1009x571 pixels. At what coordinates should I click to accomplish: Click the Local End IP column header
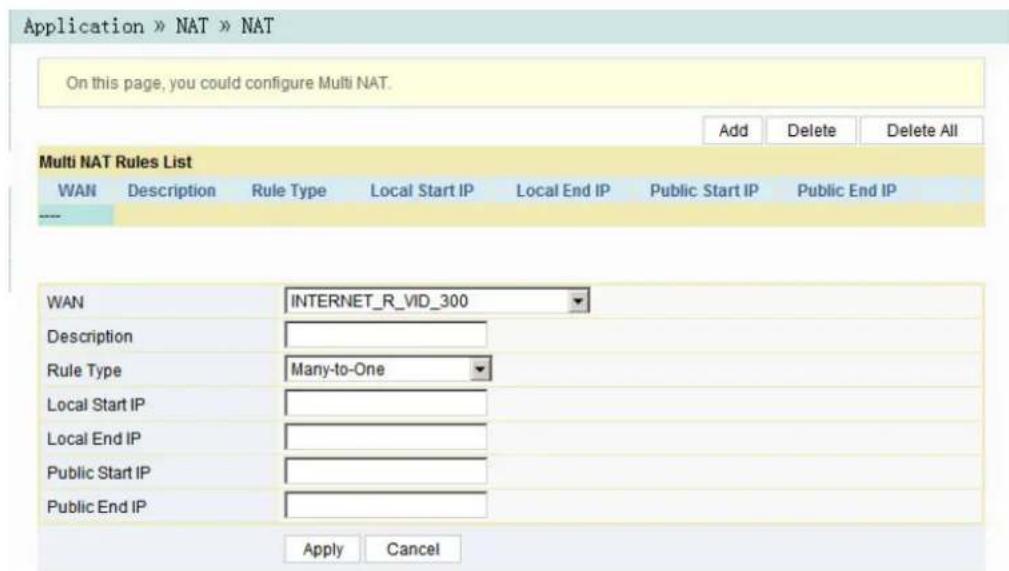563,191
